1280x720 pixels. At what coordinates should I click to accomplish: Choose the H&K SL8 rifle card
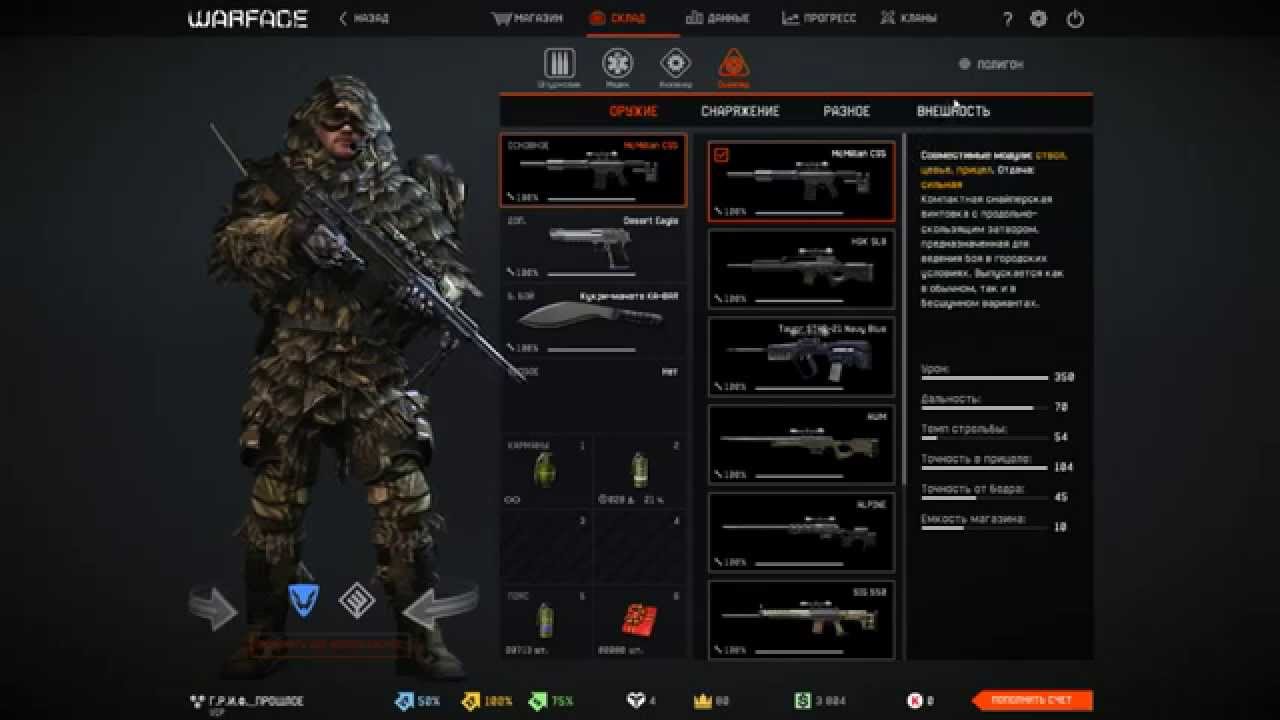point(802,269)
